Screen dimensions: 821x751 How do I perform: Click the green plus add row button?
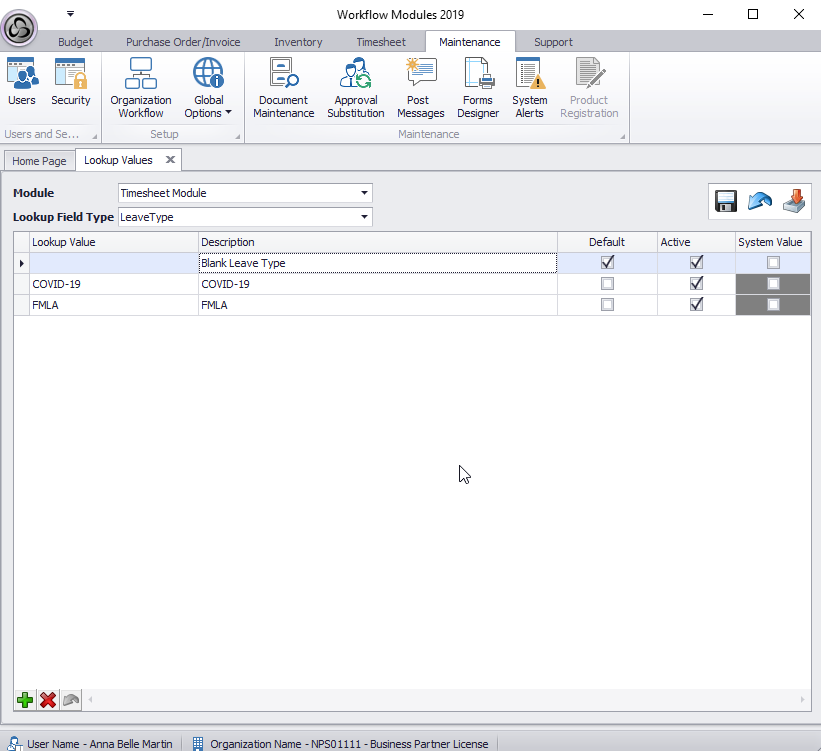[x=25, y=700]
